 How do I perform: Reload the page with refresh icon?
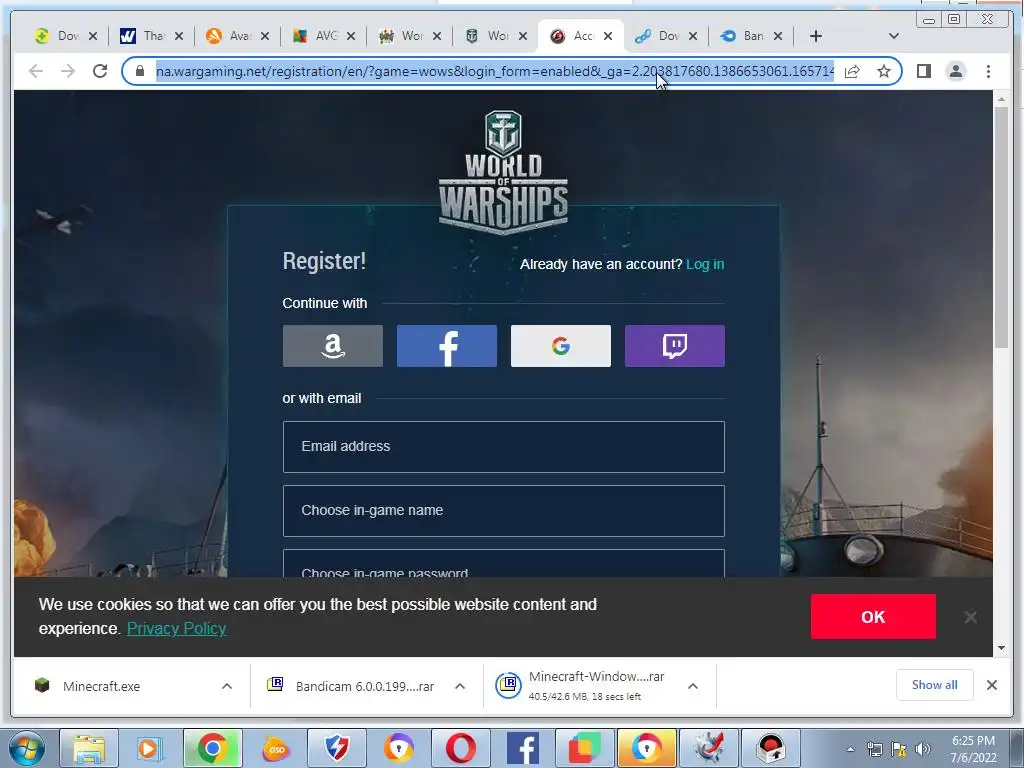coord(100,71)
